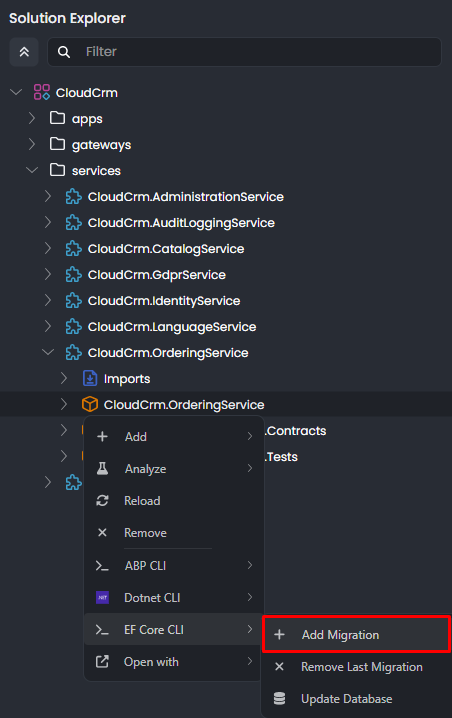The height and width of the screenshot is (718, 452).
Task: Expand the CloudCrm.CatalogService node
Action: click(48, 249)
